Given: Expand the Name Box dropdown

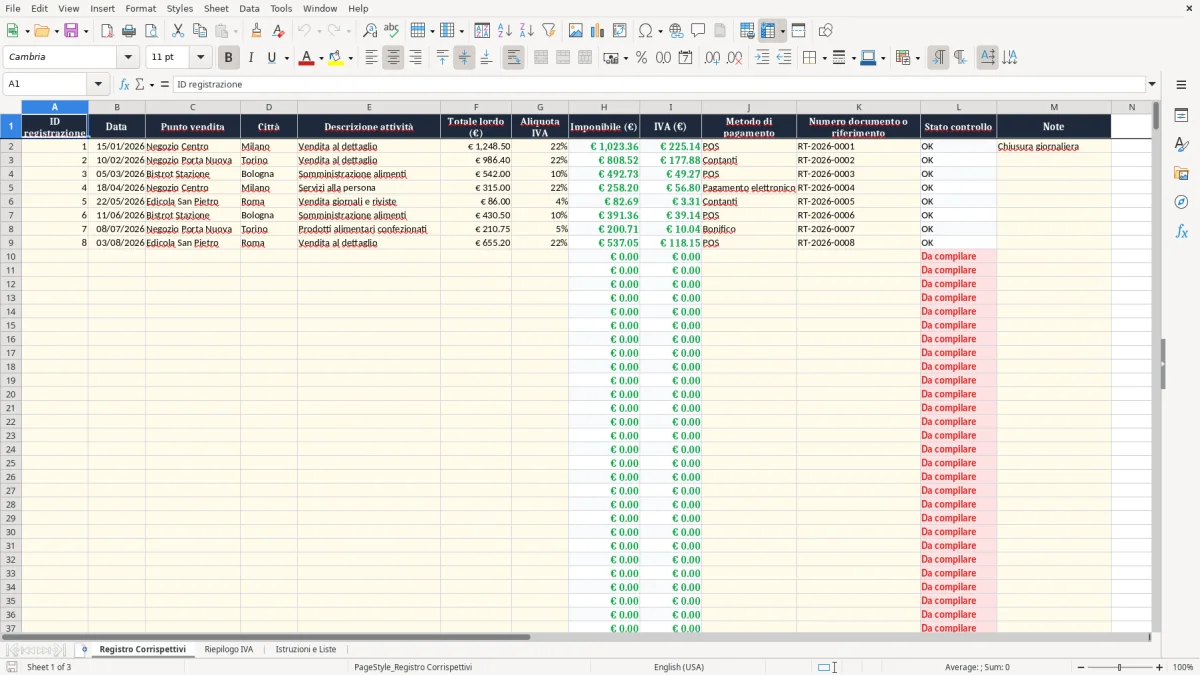Looking at the screenshot, I should (98, 84).
